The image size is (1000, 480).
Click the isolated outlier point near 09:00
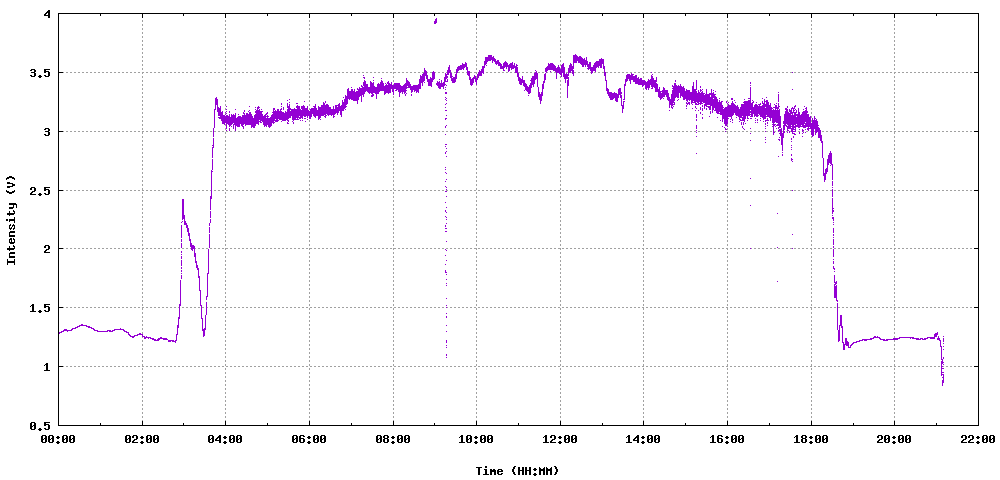pyautogui.click(x=435, y=20)
